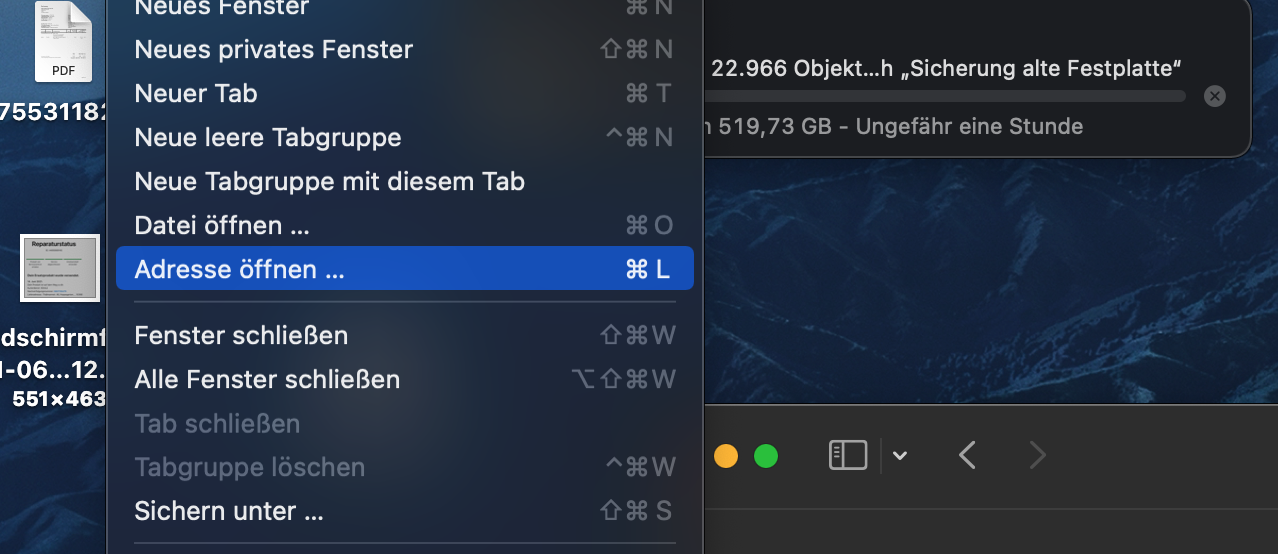This screenshot has height=554, width=1278.
Task: Choose "Neues privates Fenster" from the menu
Action: pos(273,49)
